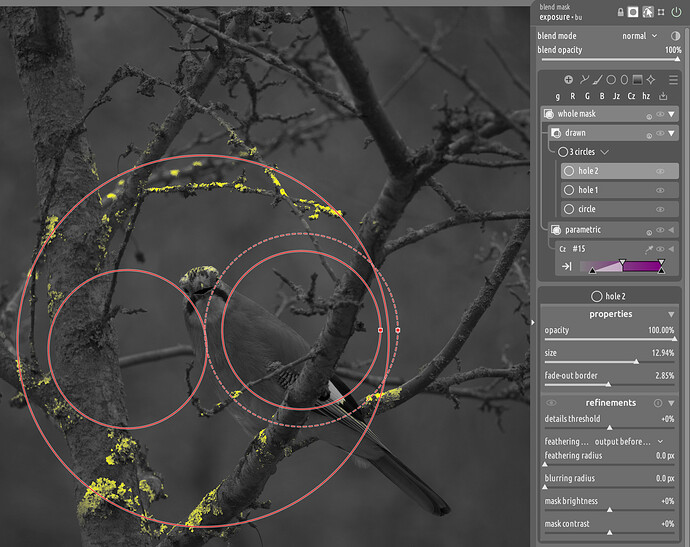The image size is (690, 547).
Task: Click the red handle on hole 2 circle edge
Action: pos(381,330)
